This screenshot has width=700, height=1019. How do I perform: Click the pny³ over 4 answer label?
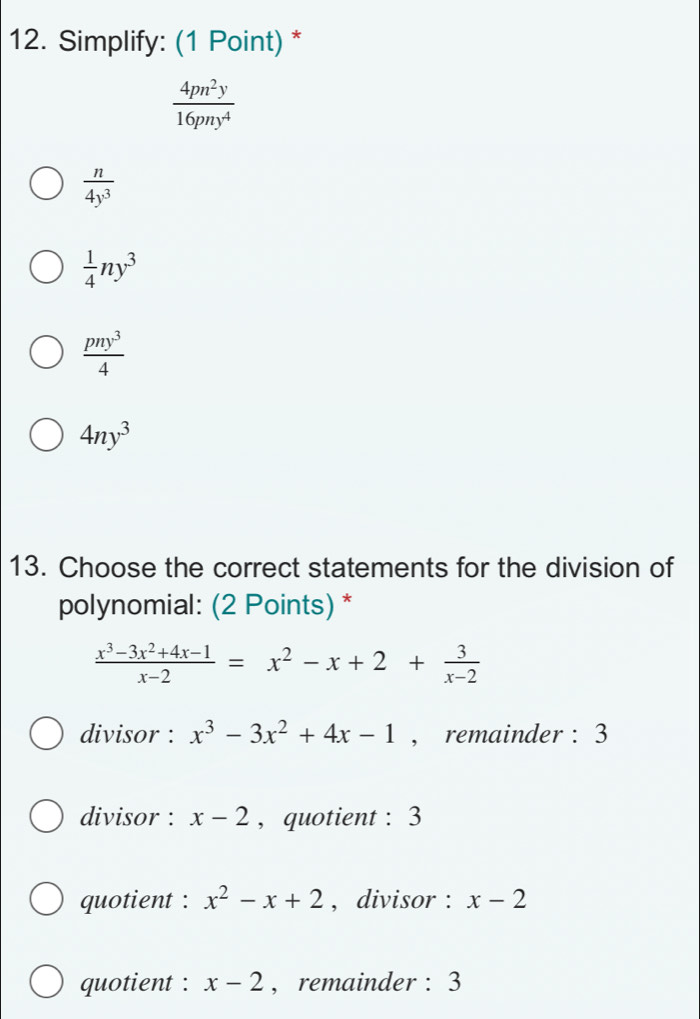pyautogui.click(x=103, y=352)
